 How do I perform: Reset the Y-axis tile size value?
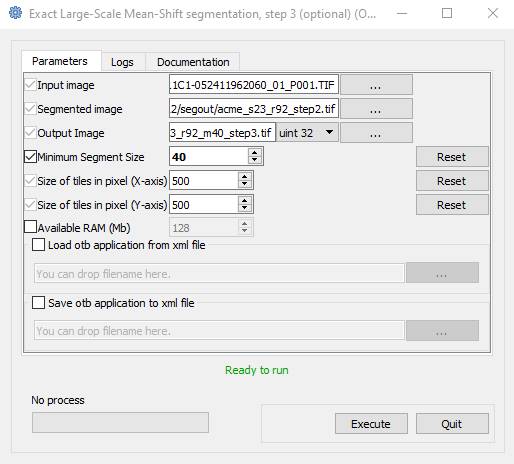point(452,205)
